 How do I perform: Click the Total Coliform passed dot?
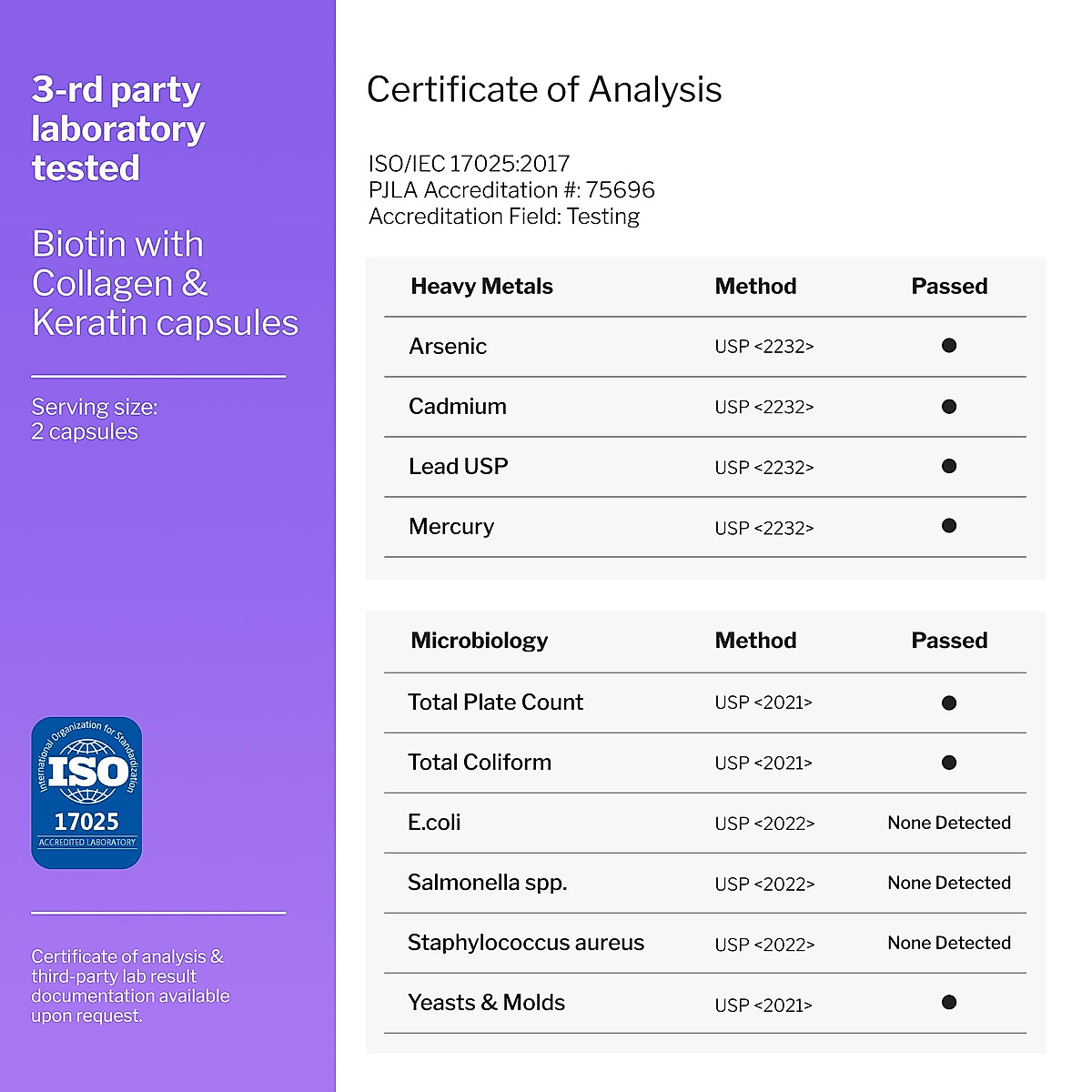pyautogui.click(x=949, y=763)
